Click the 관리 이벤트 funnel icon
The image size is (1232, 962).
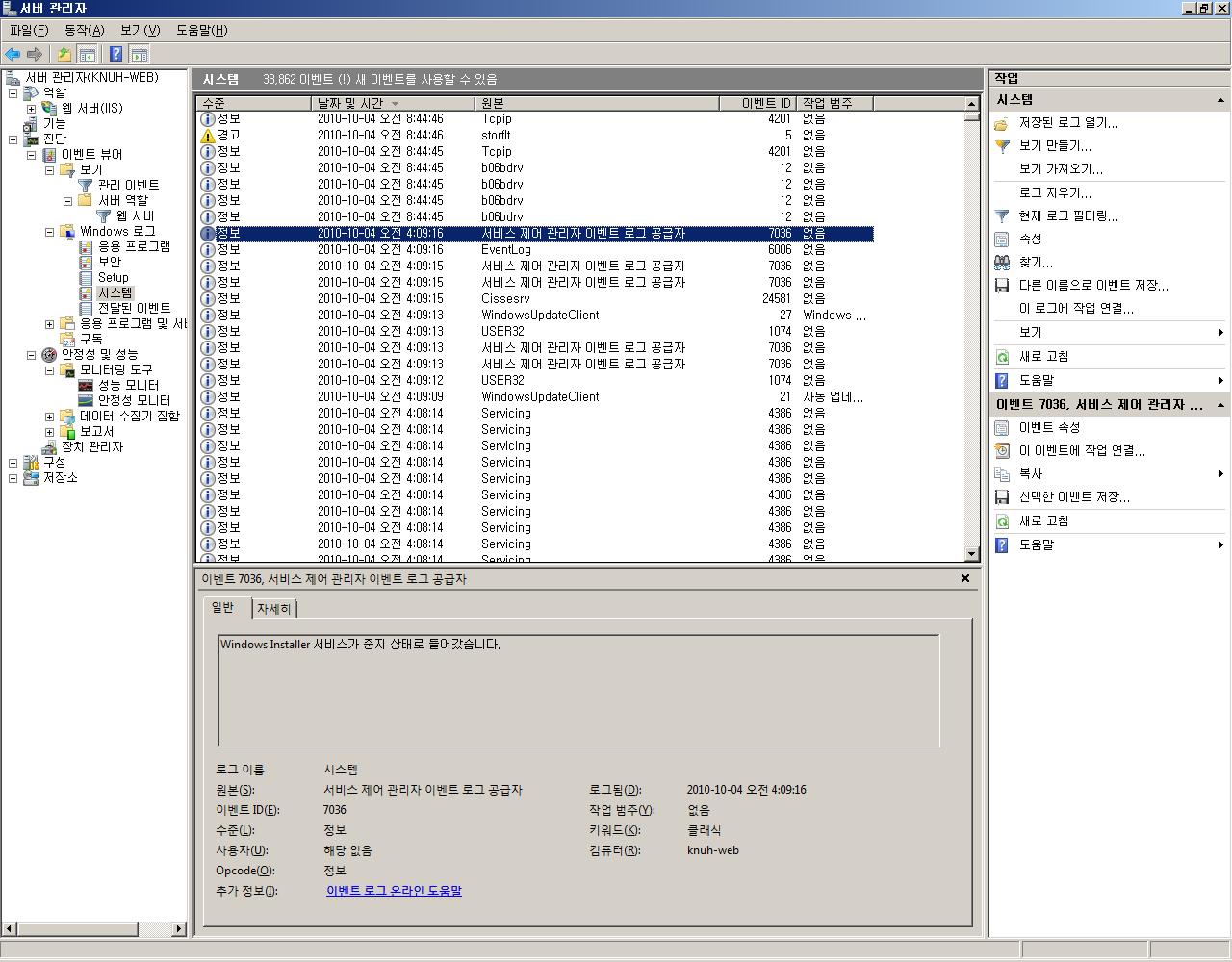click(87, 185)
